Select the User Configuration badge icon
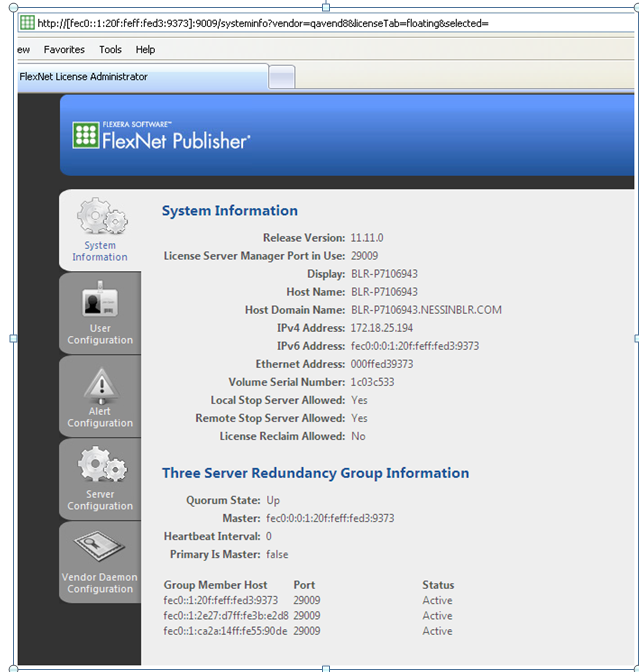 click(x=100, y=301)
